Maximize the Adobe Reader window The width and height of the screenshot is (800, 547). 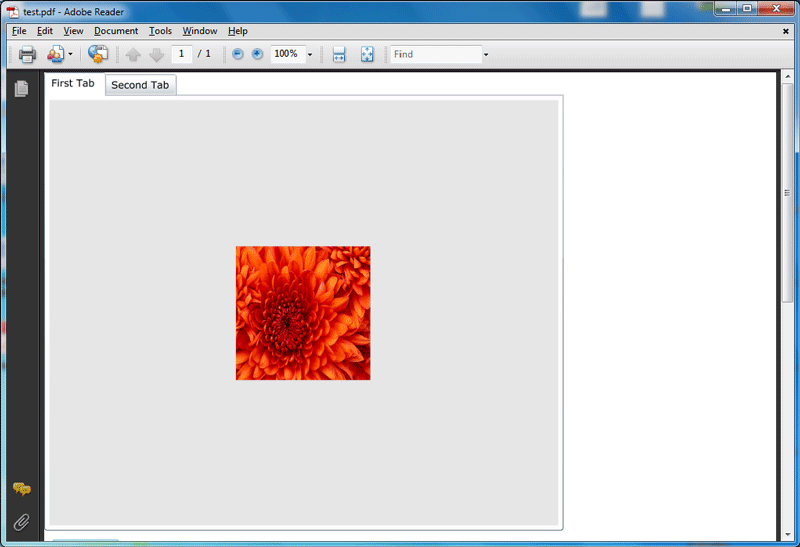click(747, 9)
